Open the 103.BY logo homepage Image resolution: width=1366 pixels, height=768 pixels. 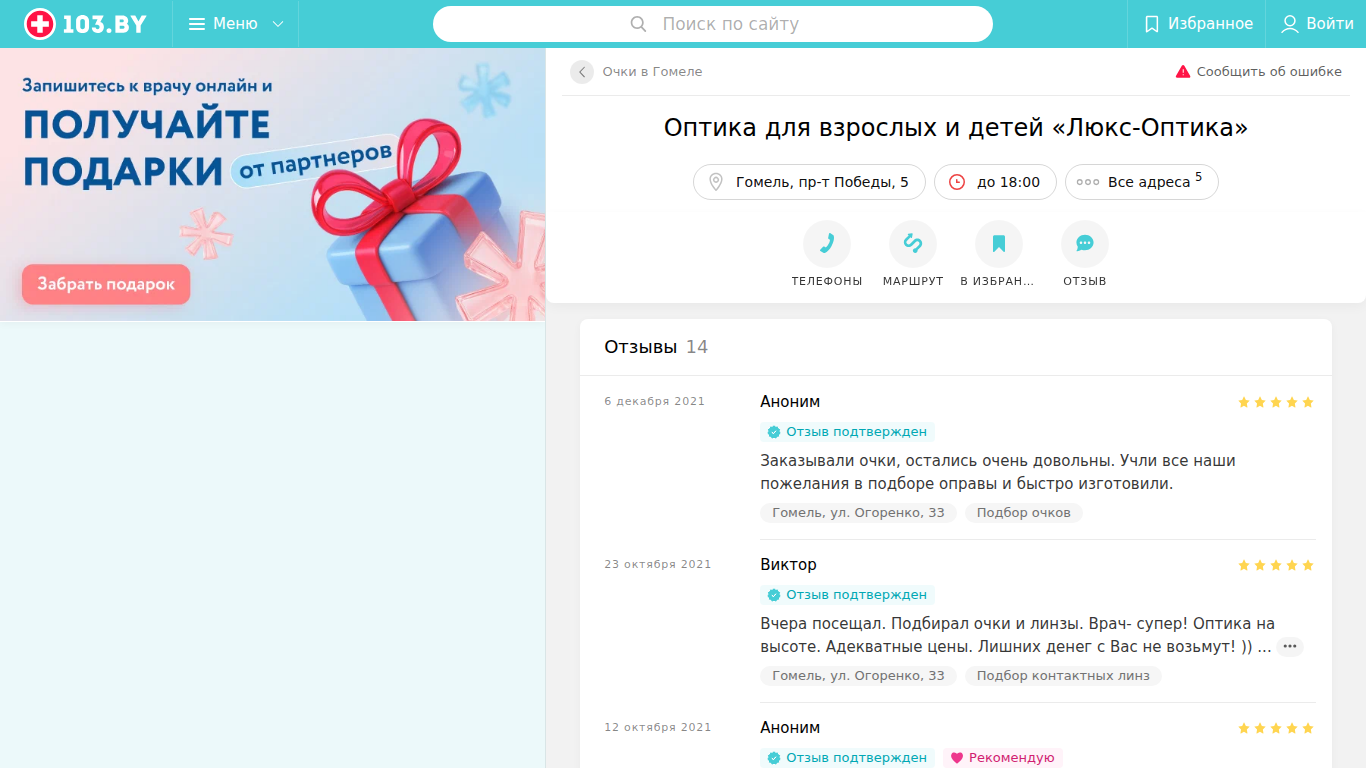pos(85,24)
